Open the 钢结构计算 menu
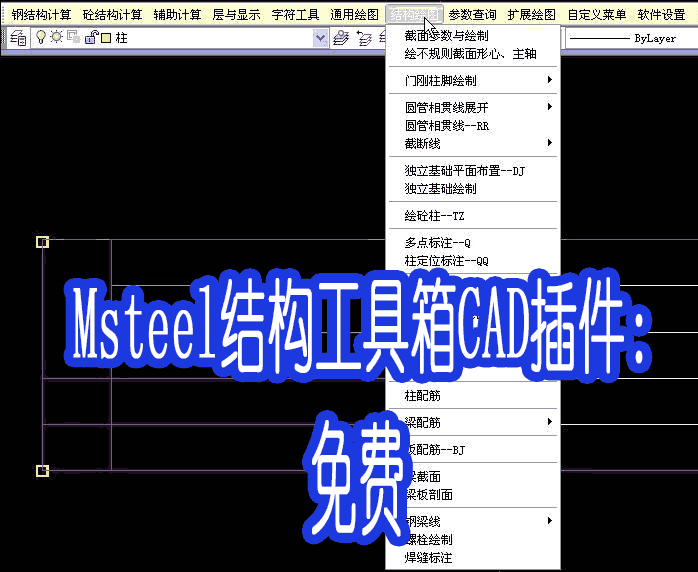 click(x=41, y=15)
